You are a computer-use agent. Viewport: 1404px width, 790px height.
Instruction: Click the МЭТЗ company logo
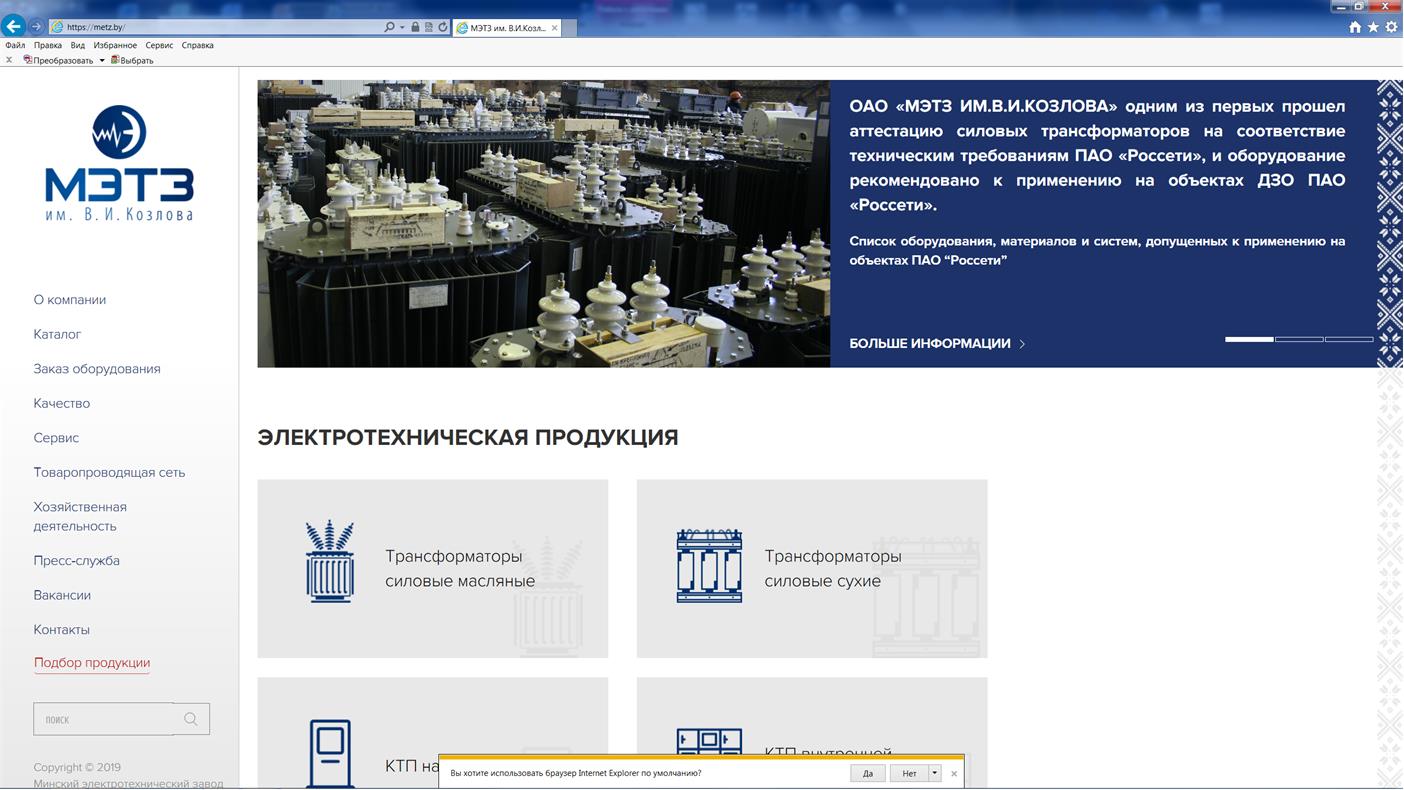point(119,163)
